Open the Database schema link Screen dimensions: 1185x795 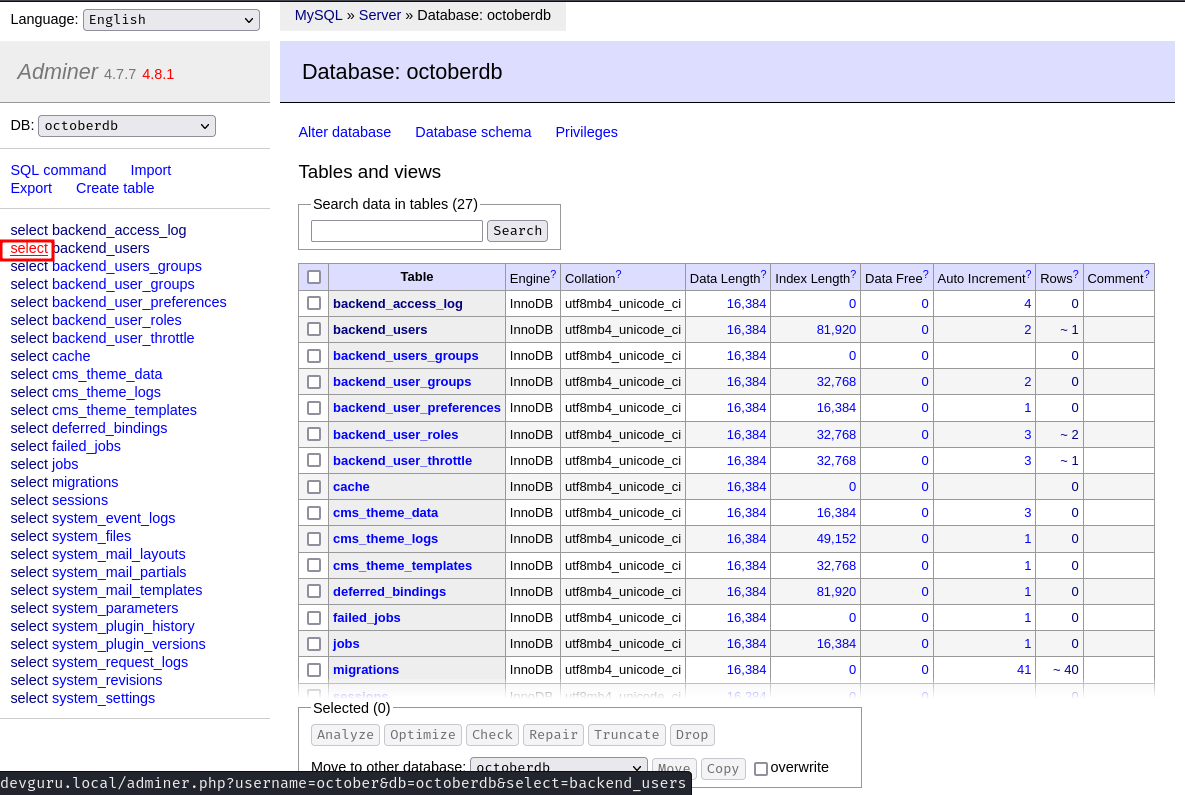click(x=473, y=132)
